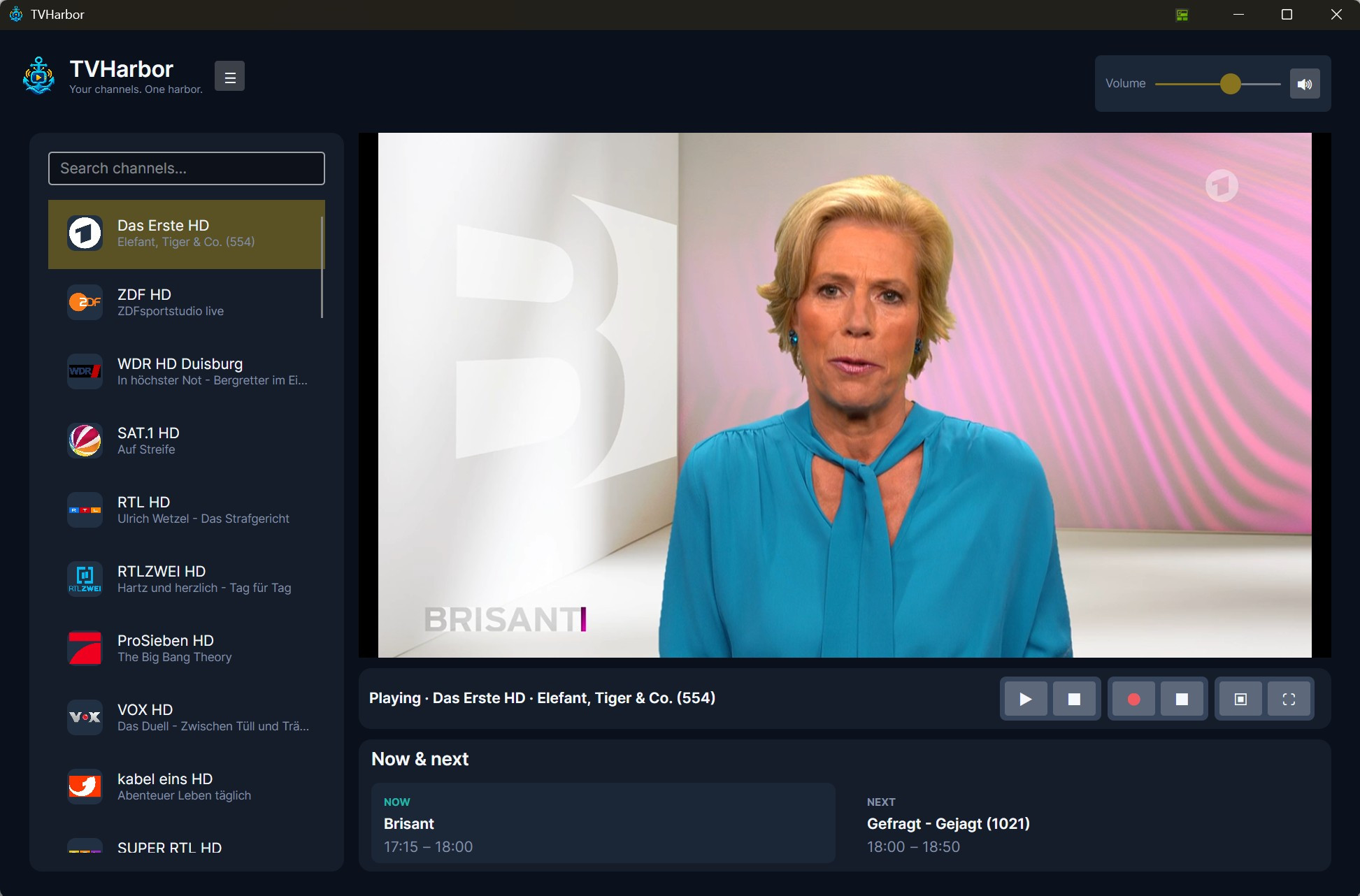Mute audio with the speaker button
Image resolution: width=1360 pixels, height=896 pixels.
point(1305,84)
